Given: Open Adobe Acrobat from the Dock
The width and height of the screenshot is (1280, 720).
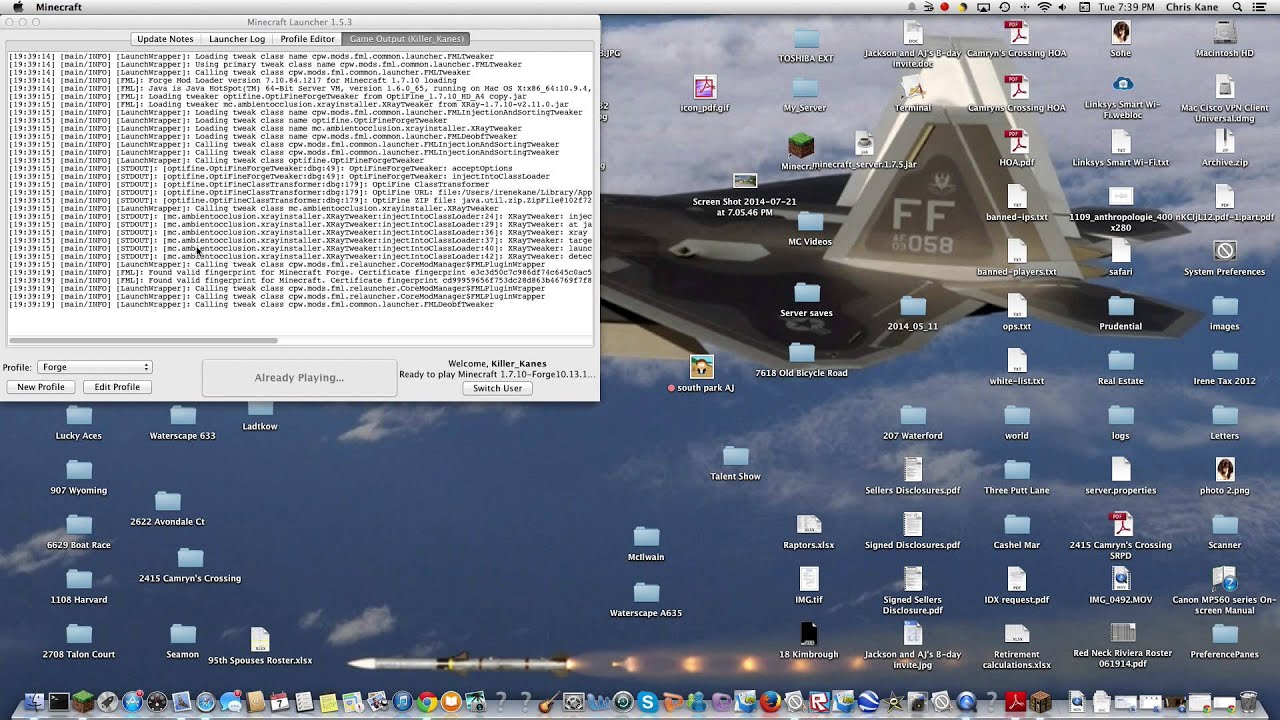Looking at the screenshot, I should 1016,702.
